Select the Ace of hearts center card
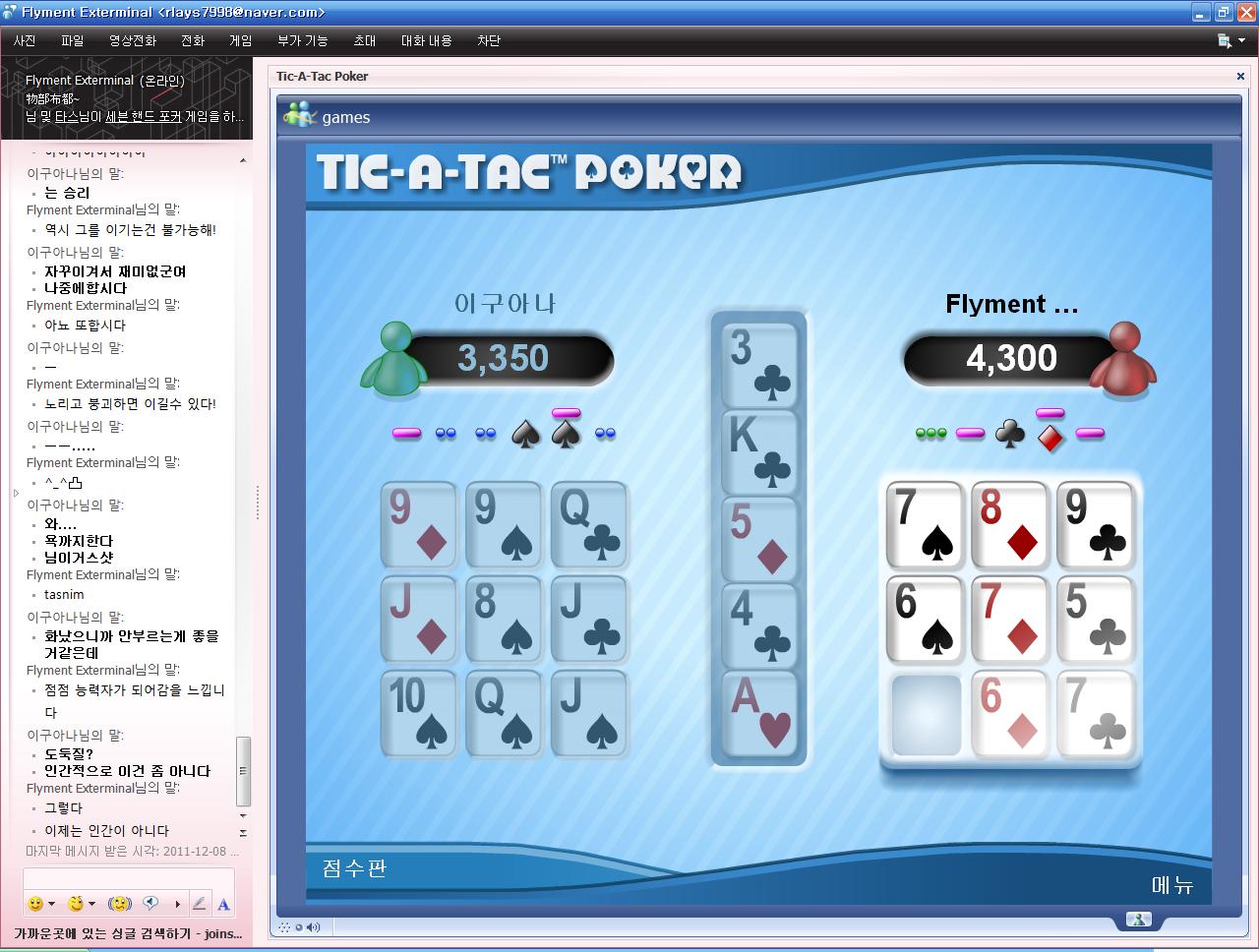The height and width of the screenshot is (952, 1259). (x=759, y=713)
